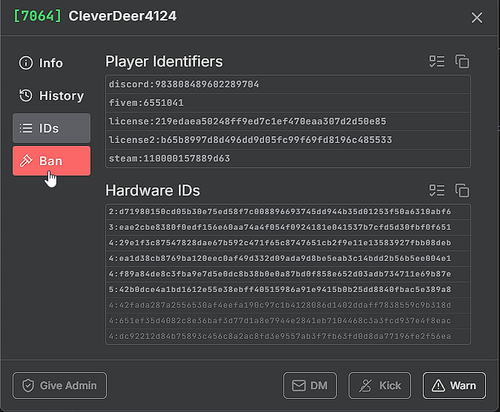Click the greyed hardware ID starting 4:42fada
This screenshot has width=500, height=412.
(x=288, y=305)
